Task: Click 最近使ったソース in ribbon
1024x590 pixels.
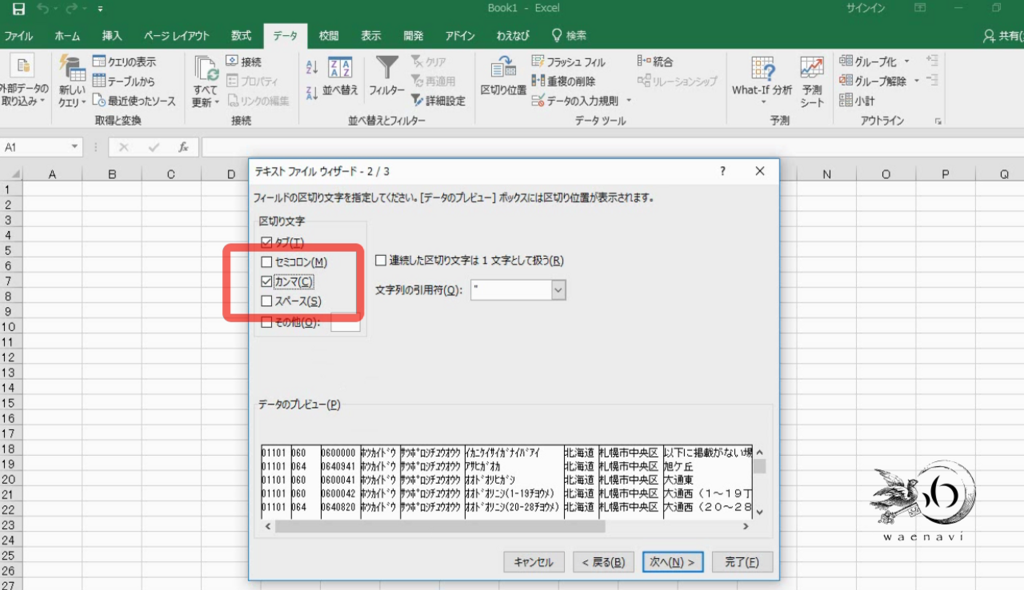Action: click(134, 101)
